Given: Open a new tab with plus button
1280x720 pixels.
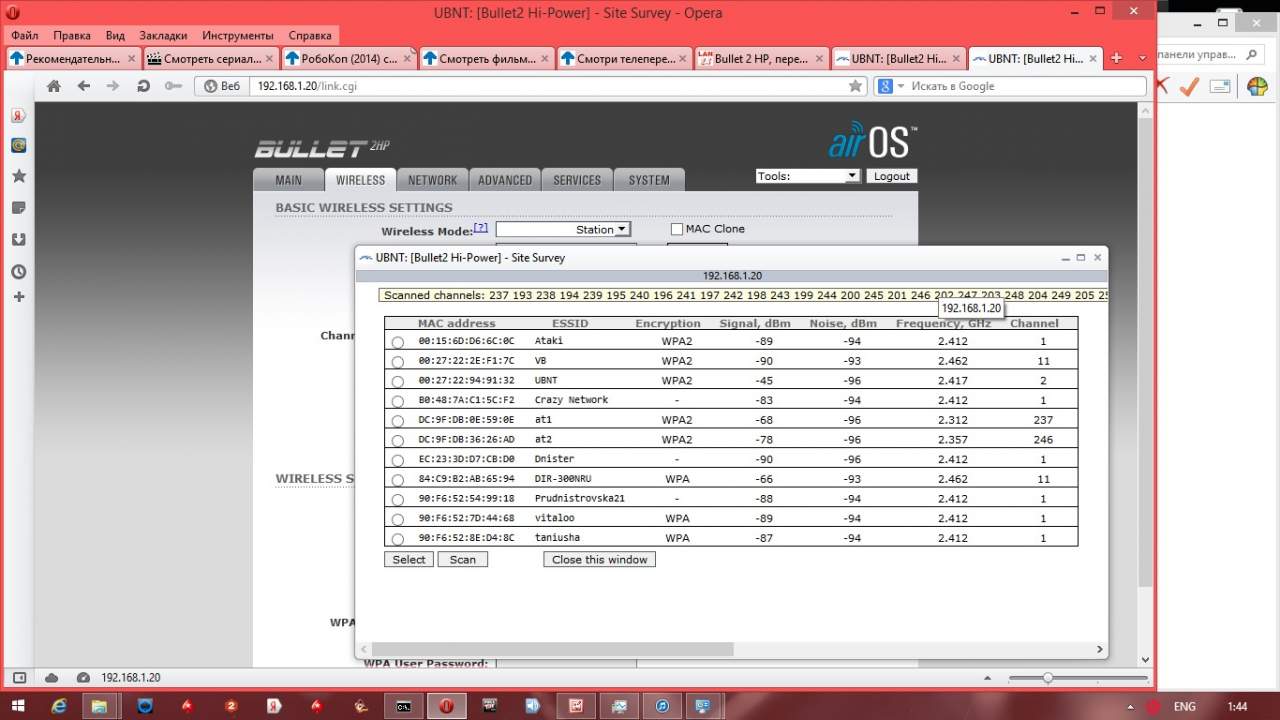Looking at the screenshot, I should click(x=1117, y=58).
